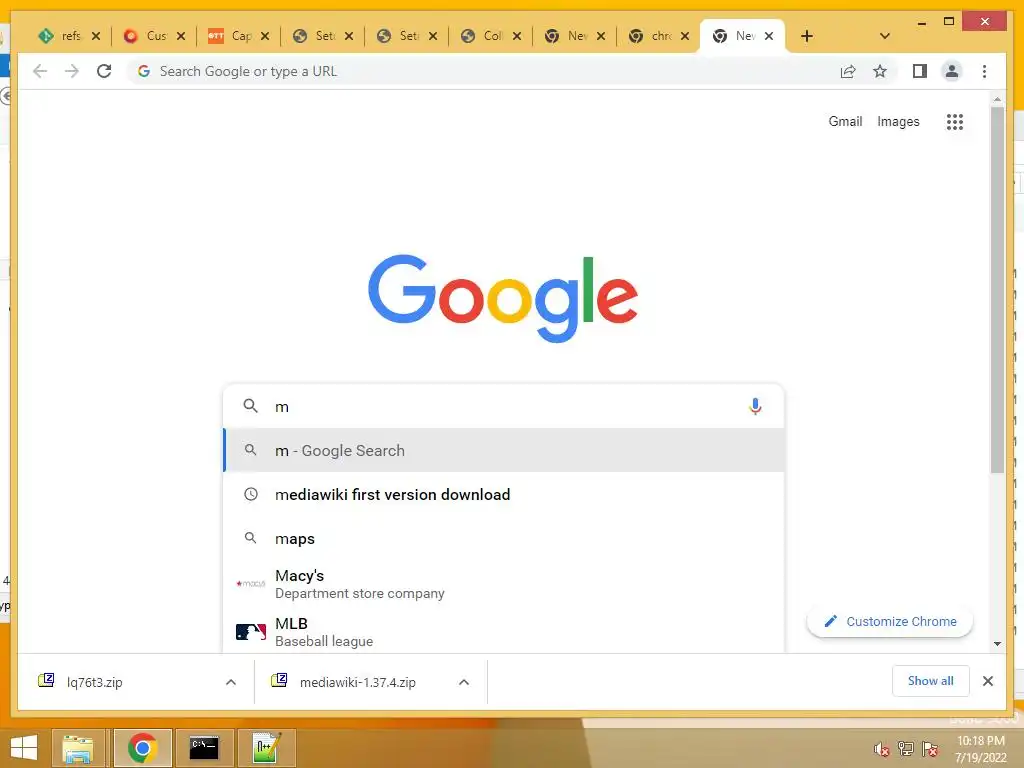Go back with the browser back arrow
Image resolution: width=1024 pixels, height=768 pixels.
(x=40, y=71)
